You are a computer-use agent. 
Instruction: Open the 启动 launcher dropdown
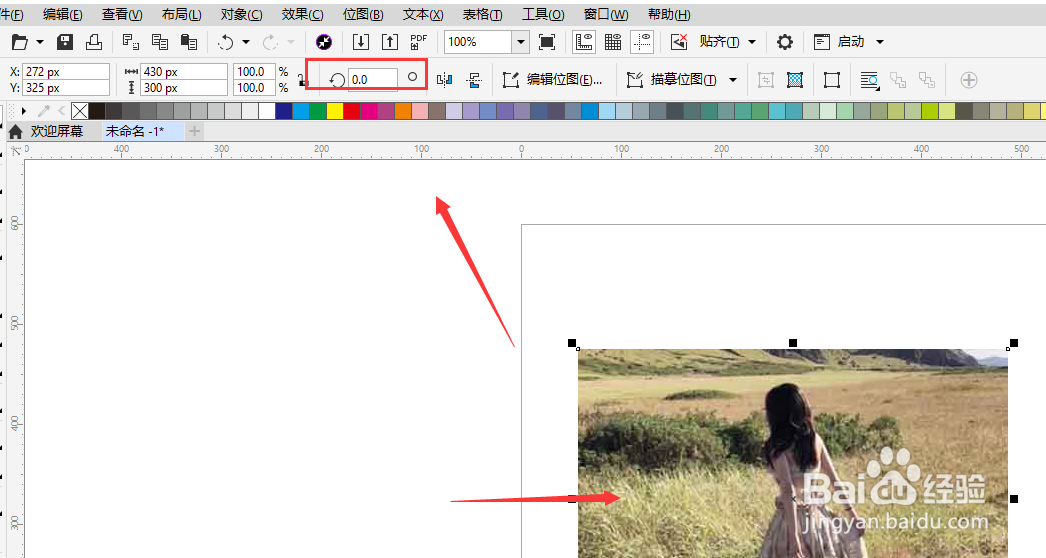point(879,42)
